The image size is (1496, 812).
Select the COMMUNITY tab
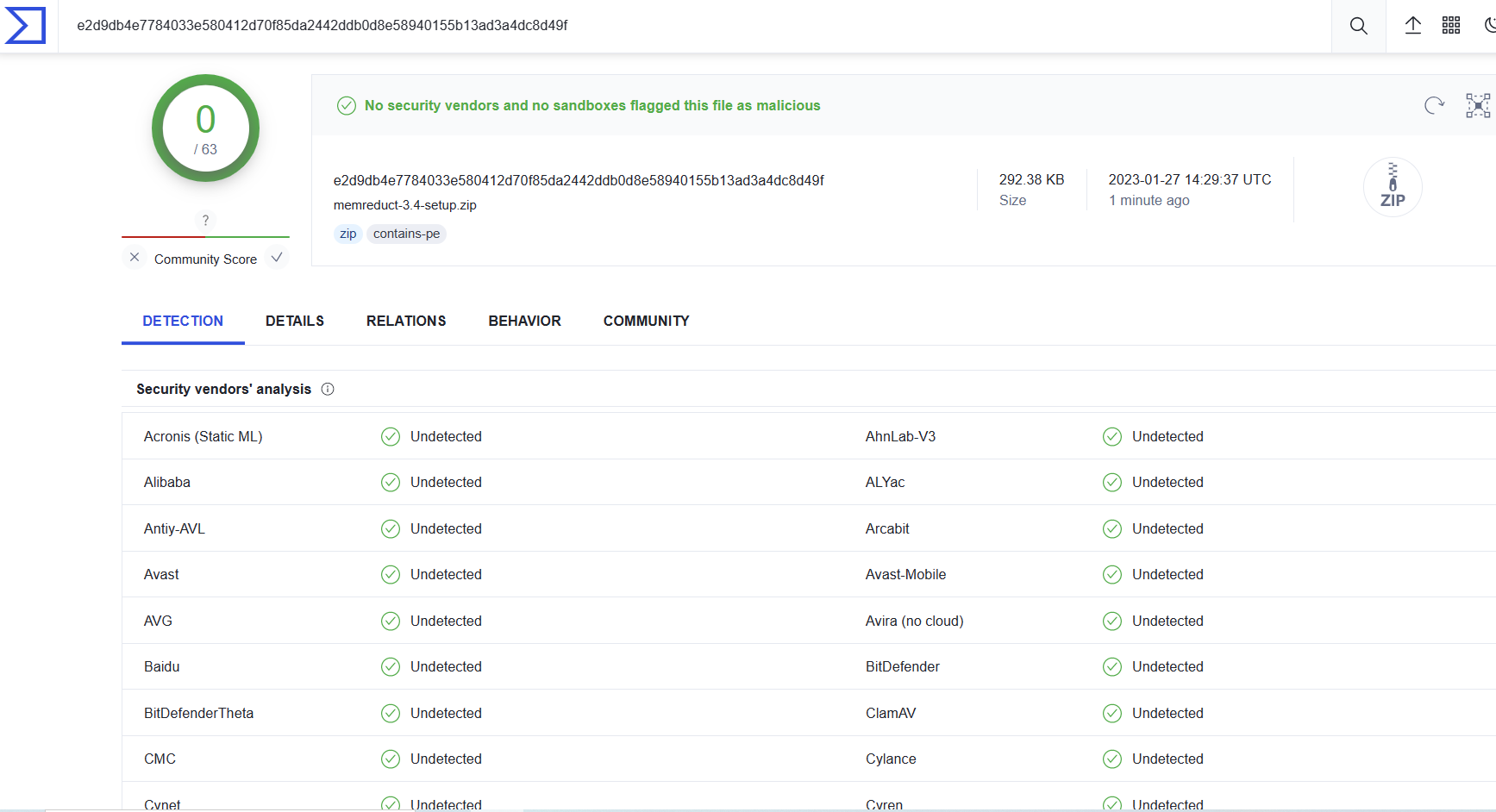(x=646, y=321)
